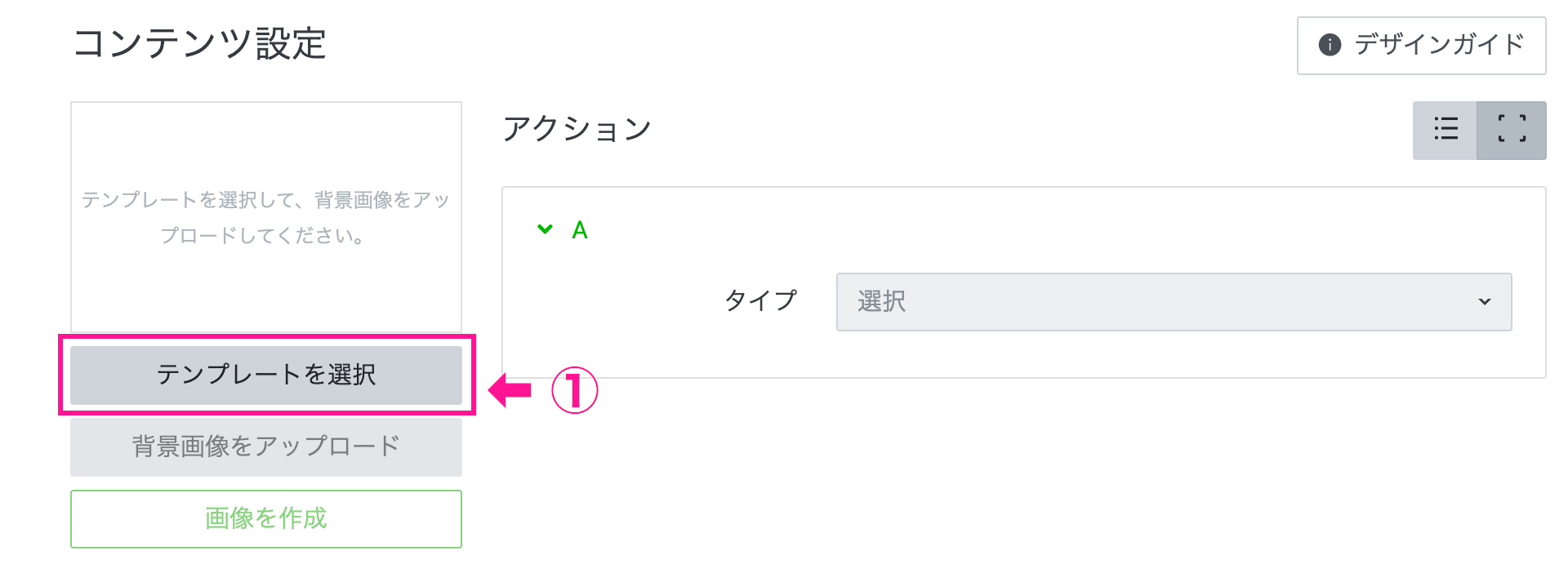Click 背景画像をアップロード button
1568x573 pixels.
[266, 446]
